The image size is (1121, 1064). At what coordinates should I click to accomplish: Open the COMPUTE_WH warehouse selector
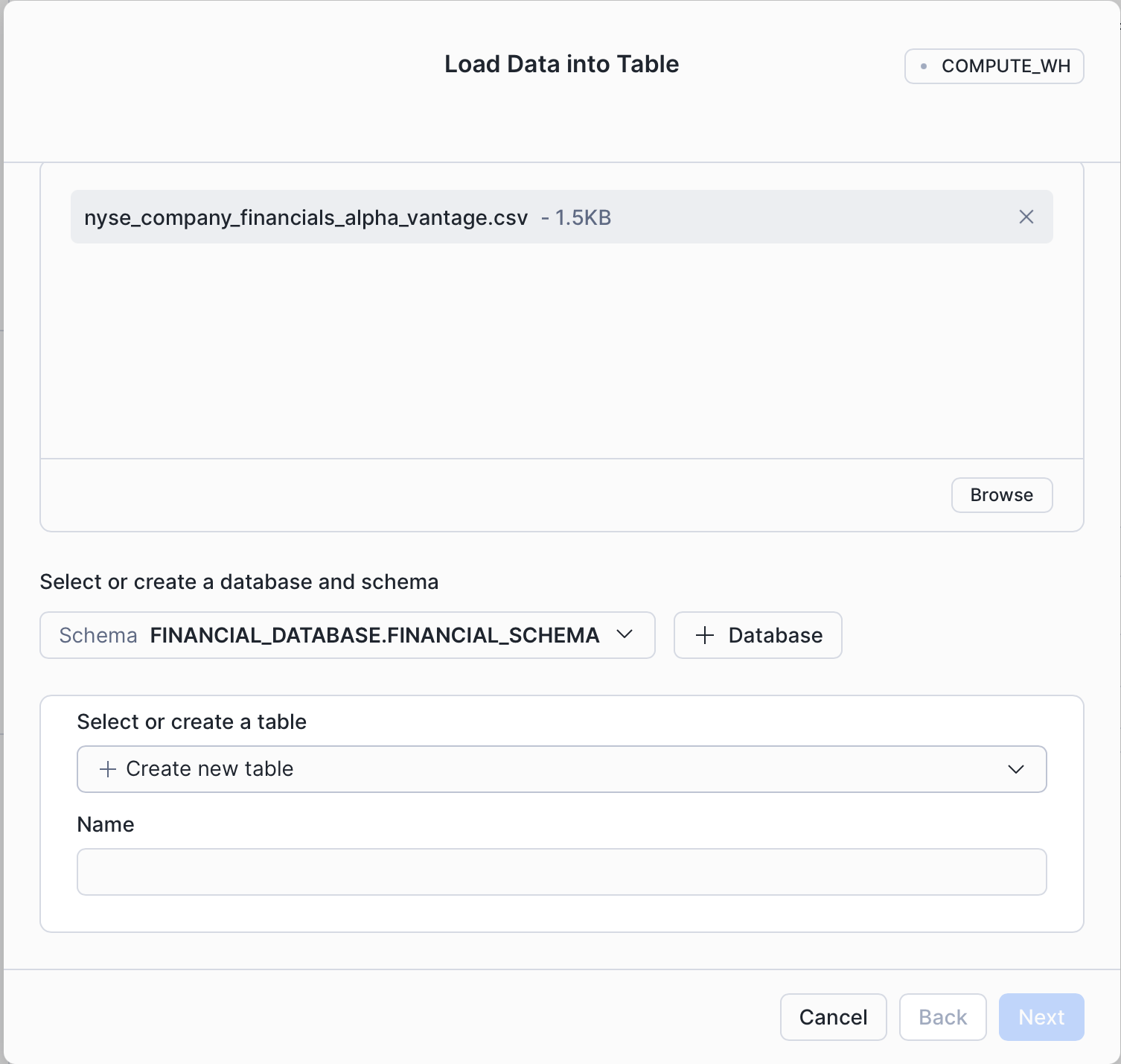tap(994, 66)
